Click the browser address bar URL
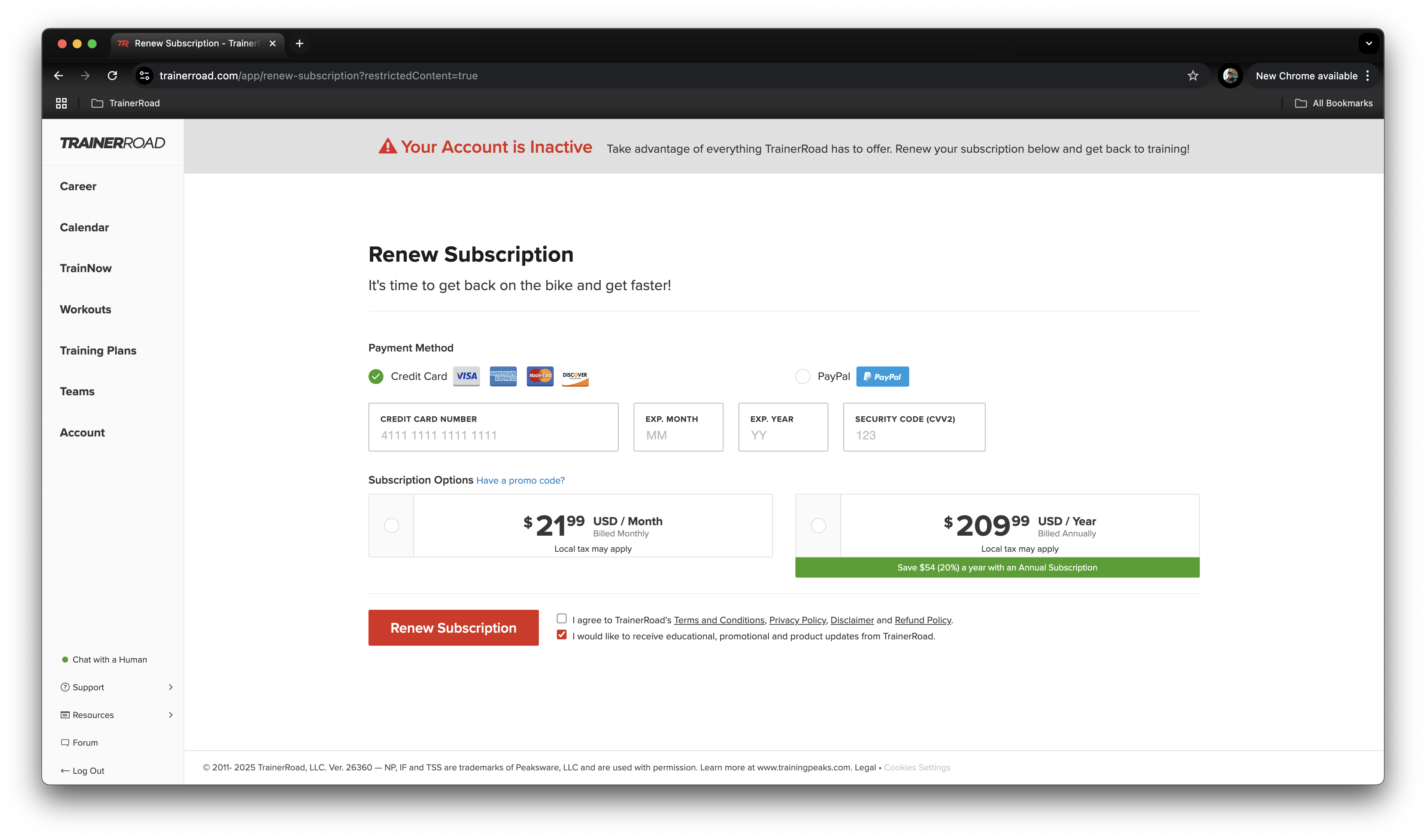 click(318, 75)
